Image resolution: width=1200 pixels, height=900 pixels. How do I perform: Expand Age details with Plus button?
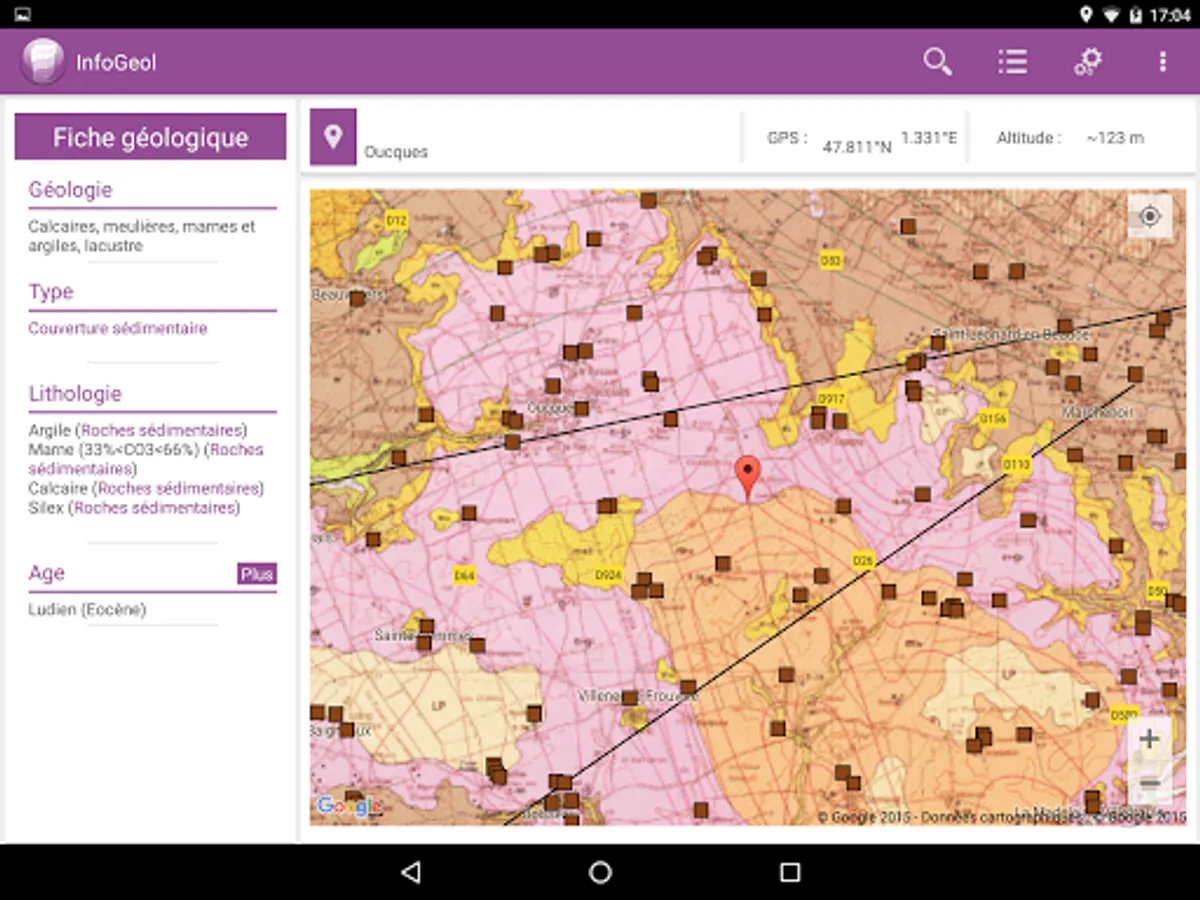(256, 574)
